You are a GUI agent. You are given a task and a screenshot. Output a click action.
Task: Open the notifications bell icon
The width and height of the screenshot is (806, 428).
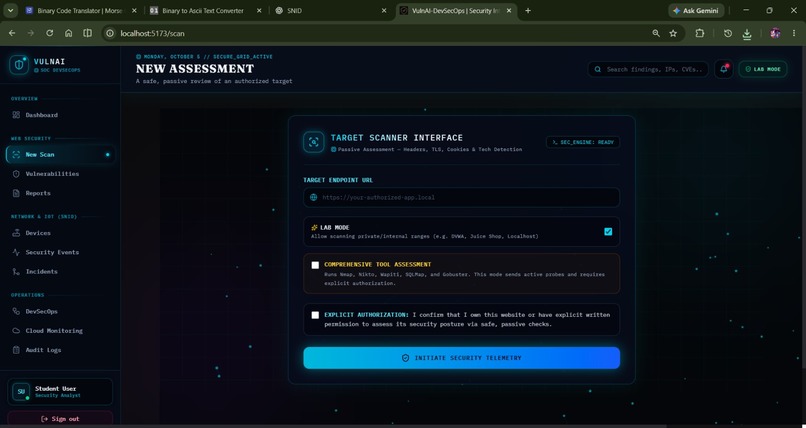coord(724,69)
